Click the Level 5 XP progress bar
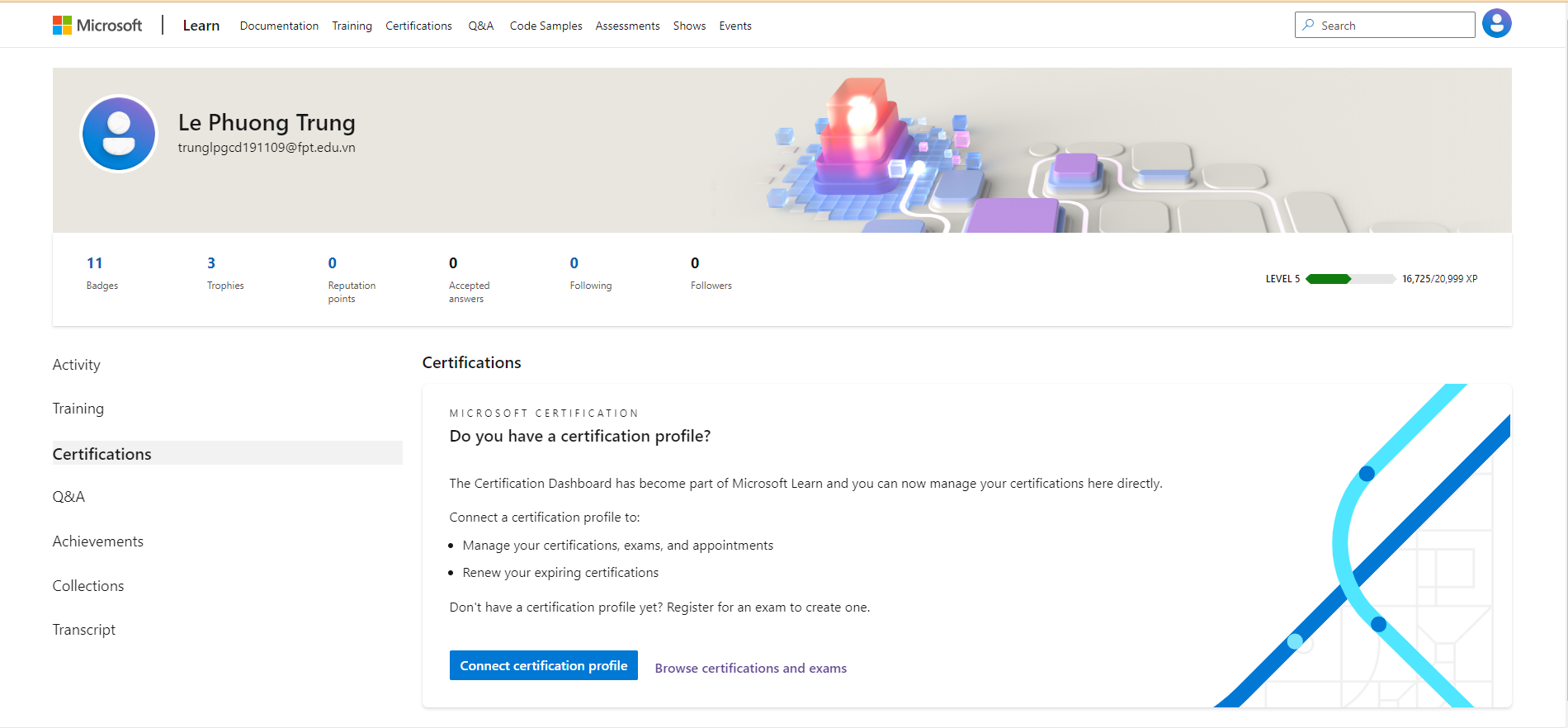The image size is (1568, 728). 1351,279
